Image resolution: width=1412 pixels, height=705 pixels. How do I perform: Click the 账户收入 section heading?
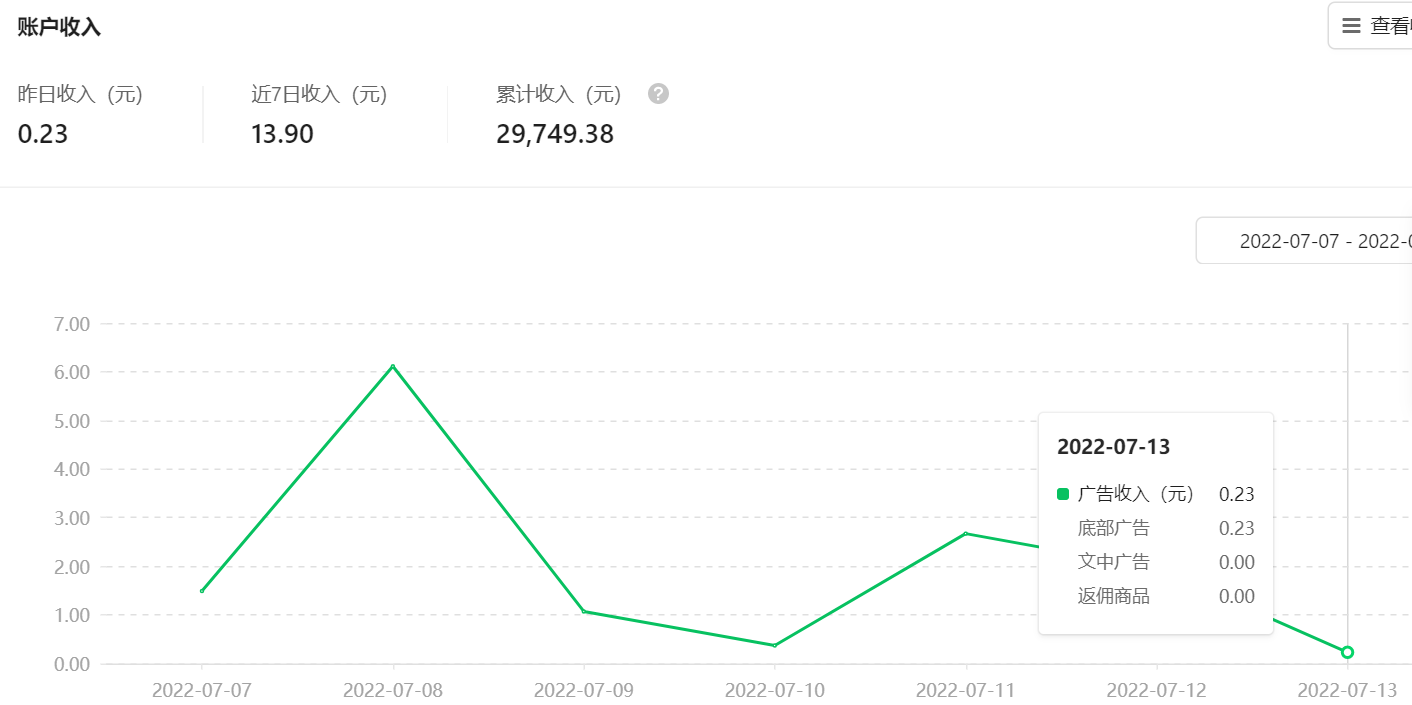click(x=59, y=27)
